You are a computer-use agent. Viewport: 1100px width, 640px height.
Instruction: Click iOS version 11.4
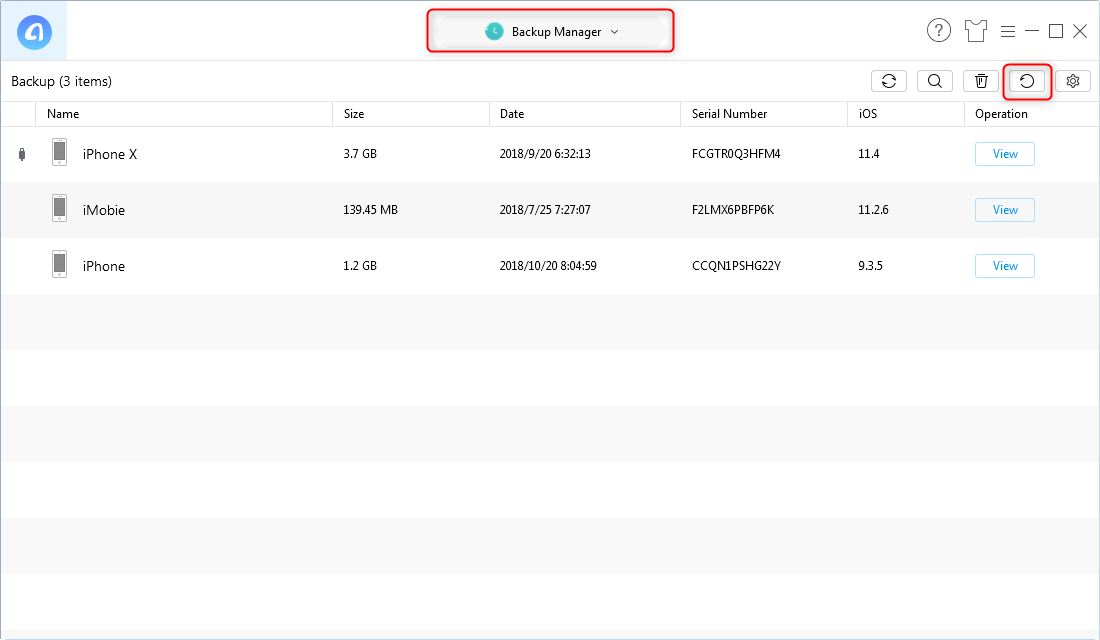tap(868, 154)
